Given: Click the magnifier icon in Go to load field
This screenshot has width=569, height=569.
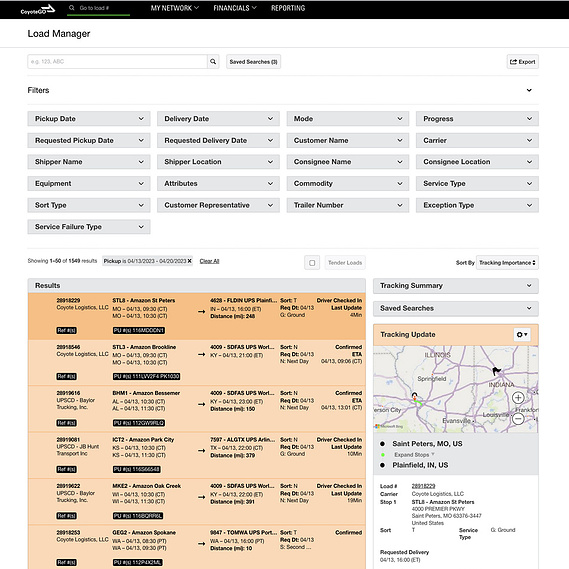Looking at the screenshot, I should pos(72,8).
